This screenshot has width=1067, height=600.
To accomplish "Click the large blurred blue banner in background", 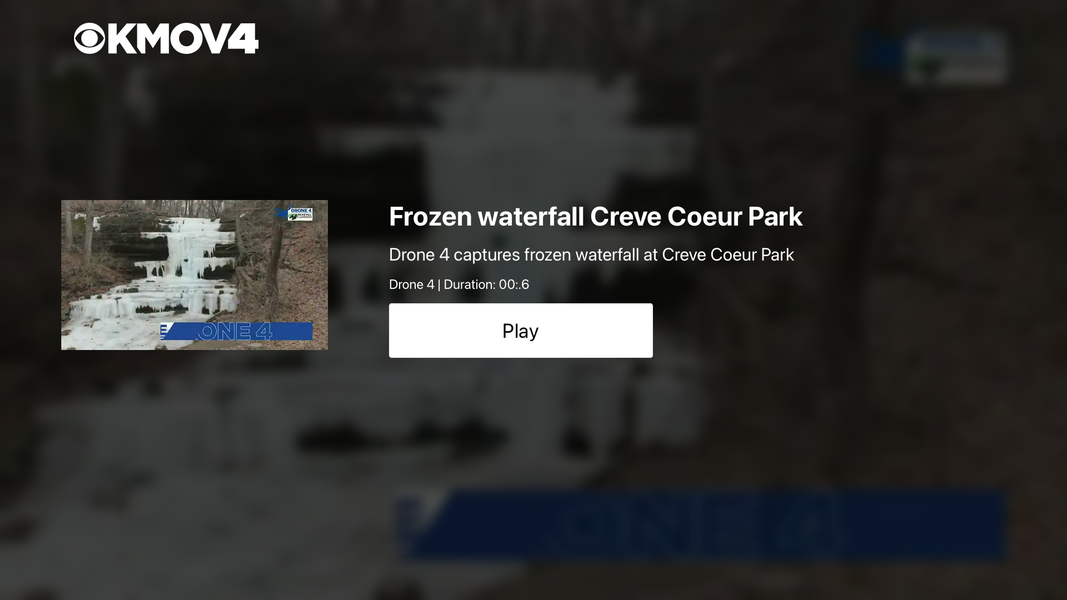I will (701, 525).
